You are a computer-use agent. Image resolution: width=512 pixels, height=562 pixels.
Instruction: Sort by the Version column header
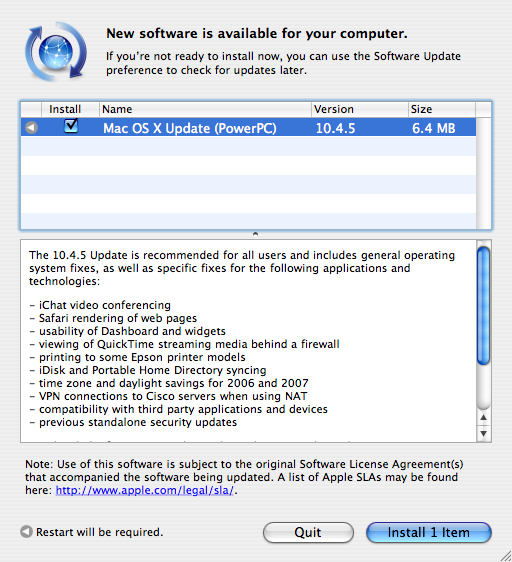[360, 109]
